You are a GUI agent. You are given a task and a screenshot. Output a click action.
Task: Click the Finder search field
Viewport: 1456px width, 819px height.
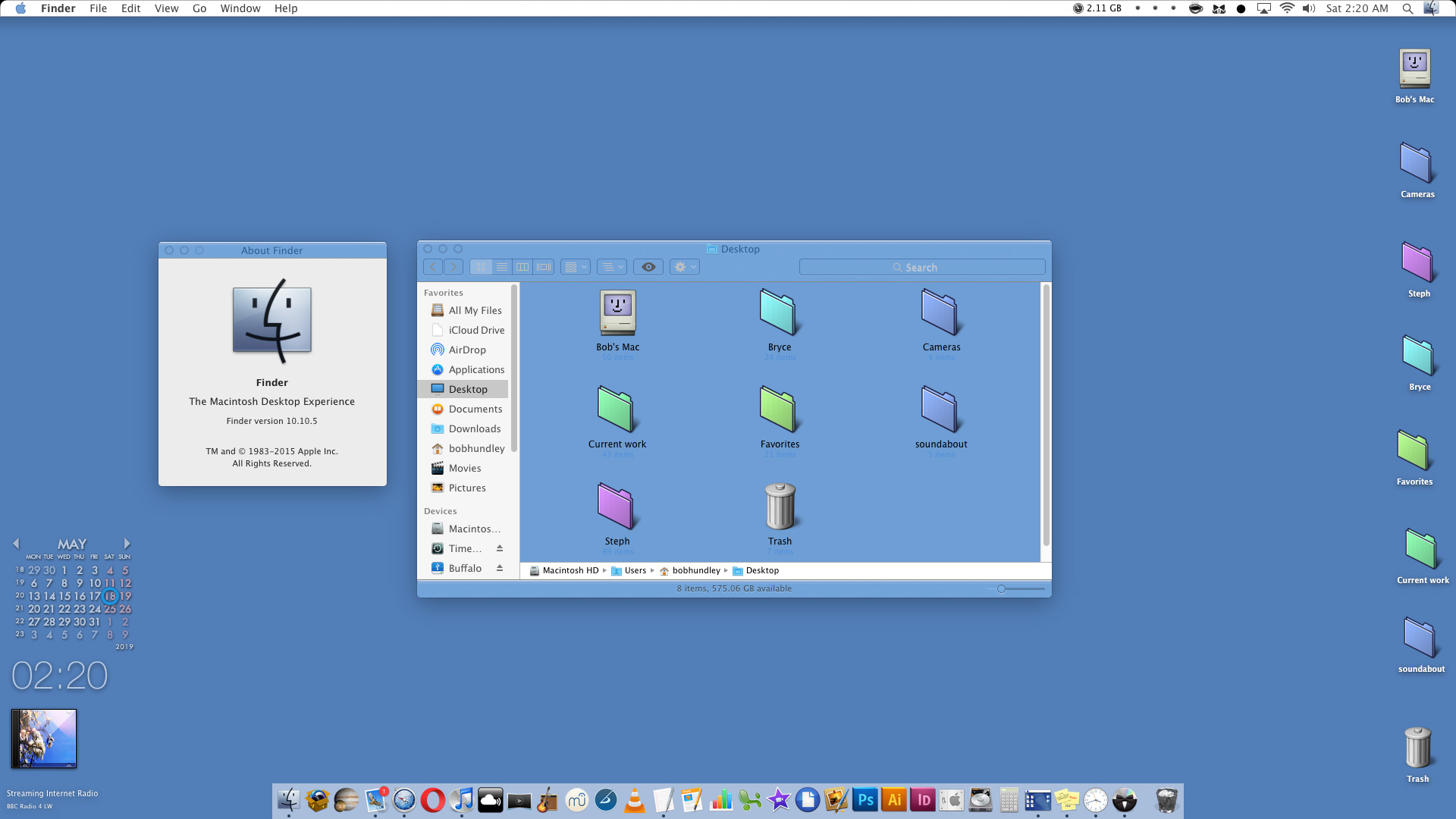pyautogui.click(x=921, y=267)
